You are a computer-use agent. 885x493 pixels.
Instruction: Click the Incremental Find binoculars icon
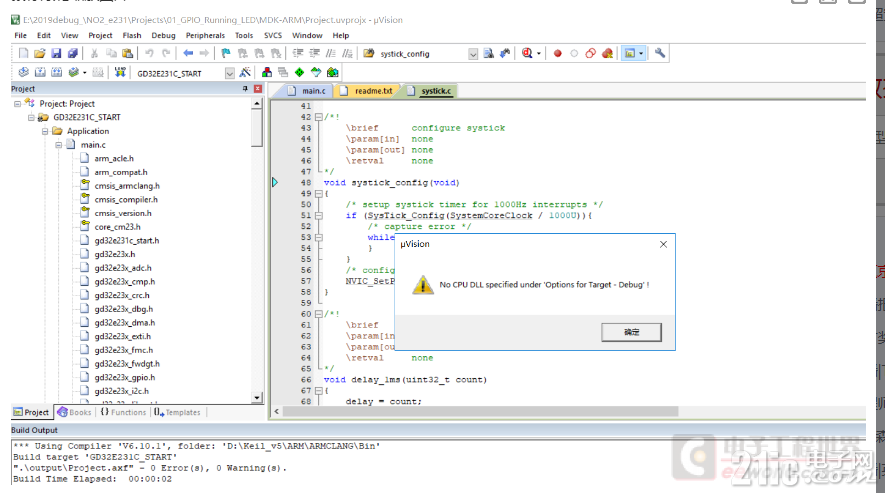click(505, 54)
